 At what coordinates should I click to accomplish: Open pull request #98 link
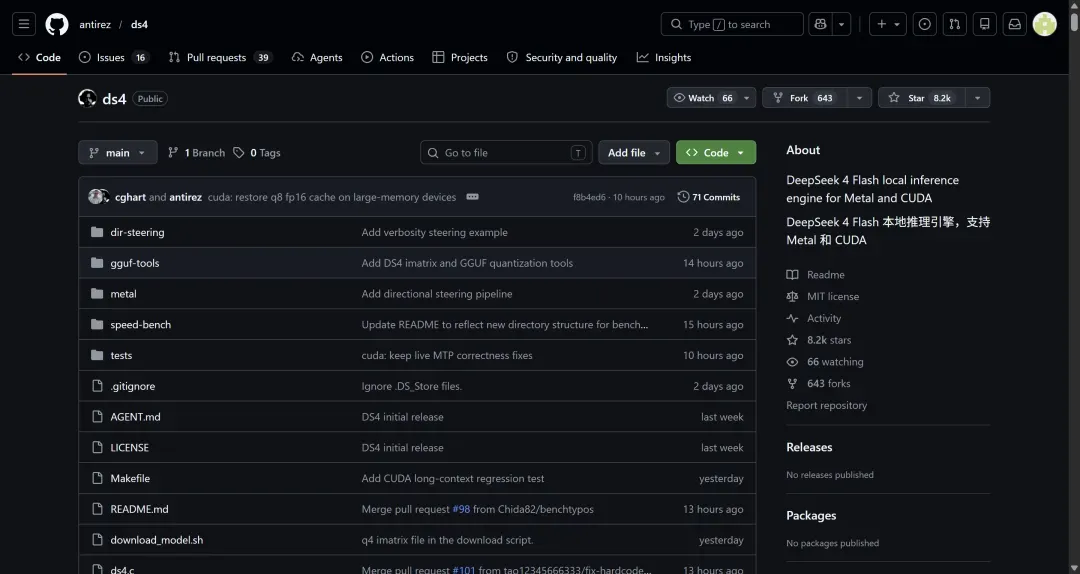click(x=461, y=509)
